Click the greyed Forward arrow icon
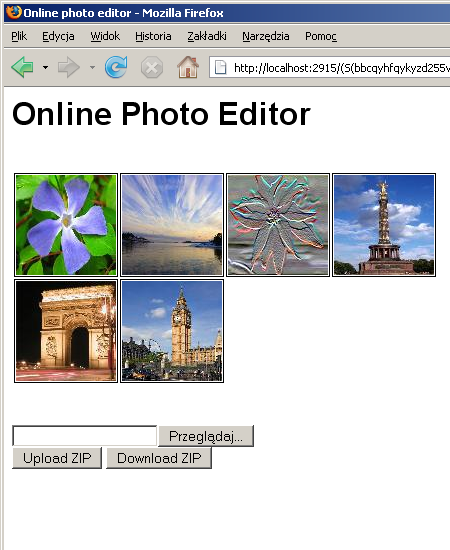This screenshot has width=450, height=550. pyautogui.click(x=69, y=67)
